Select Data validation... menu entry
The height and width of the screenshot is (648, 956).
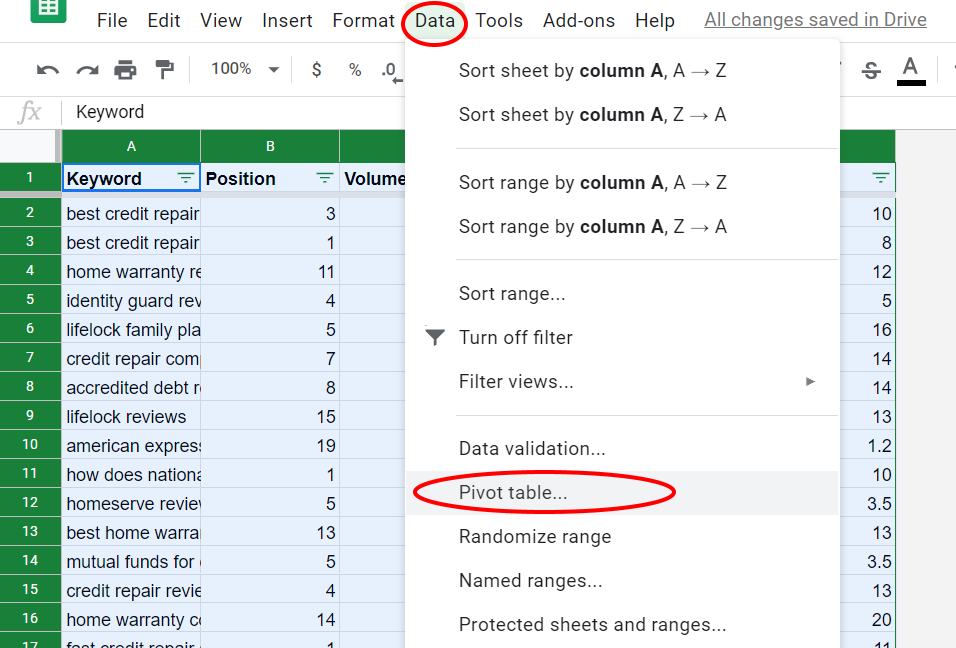[622, 449]
